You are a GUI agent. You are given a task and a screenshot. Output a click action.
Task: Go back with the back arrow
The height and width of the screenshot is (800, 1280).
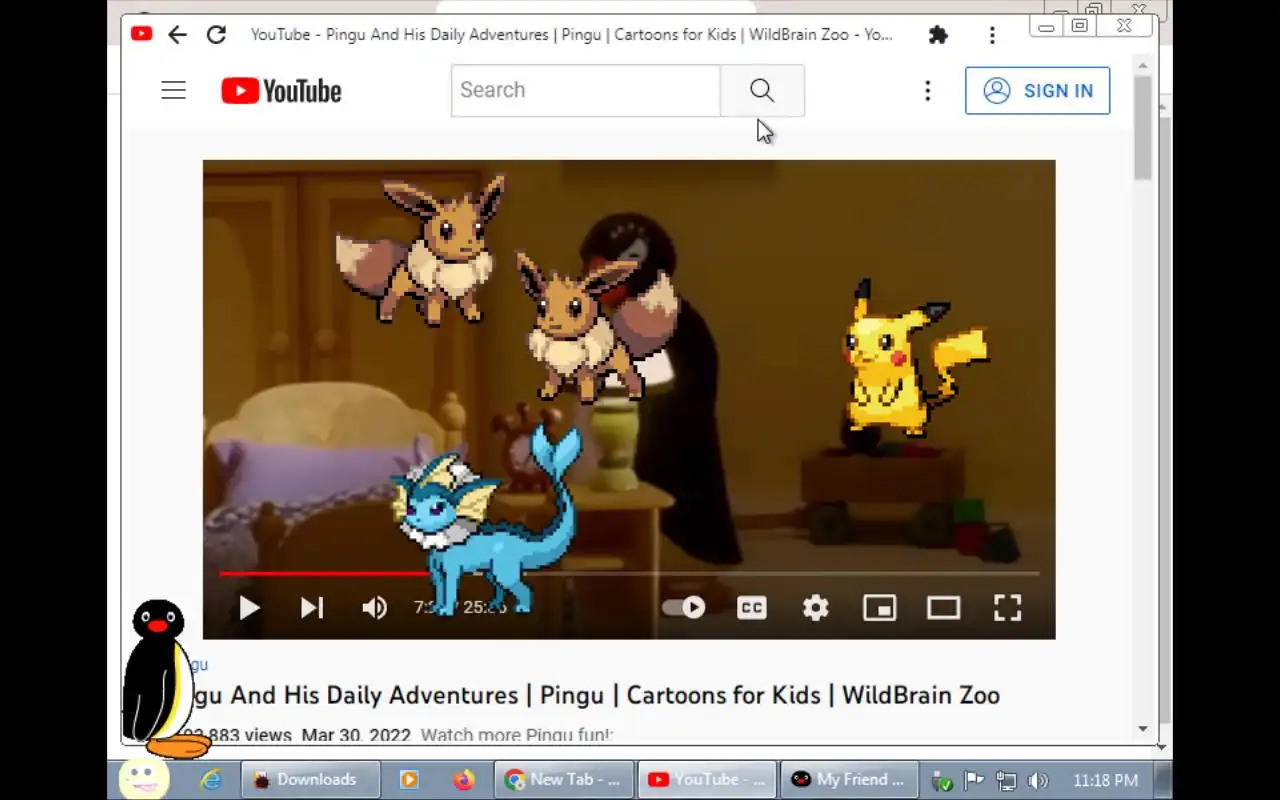[177, 35]
